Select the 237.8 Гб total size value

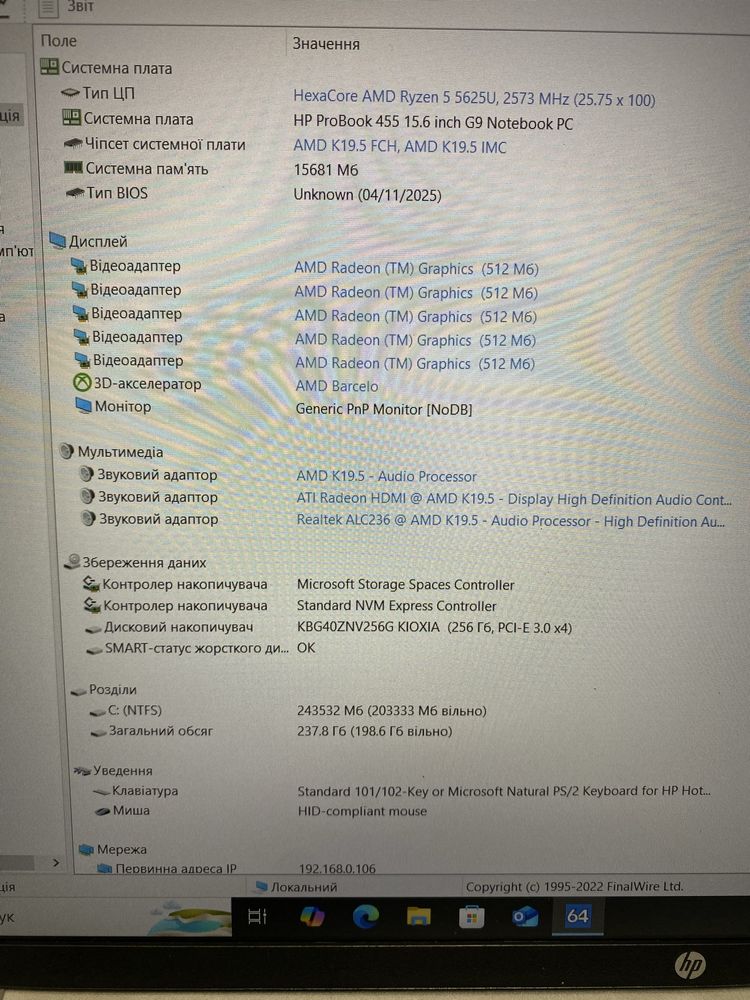[374, 731]
